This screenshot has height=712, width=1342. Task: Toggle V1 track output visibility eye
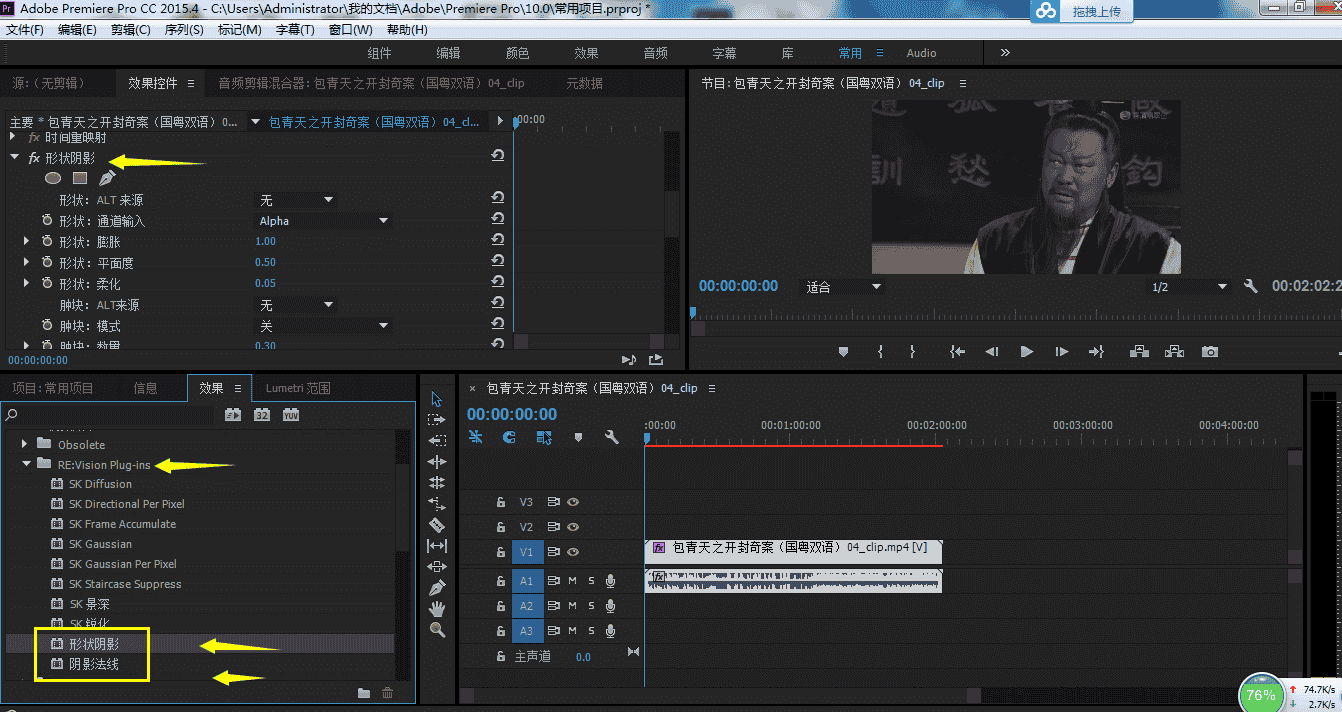(574, 552)
